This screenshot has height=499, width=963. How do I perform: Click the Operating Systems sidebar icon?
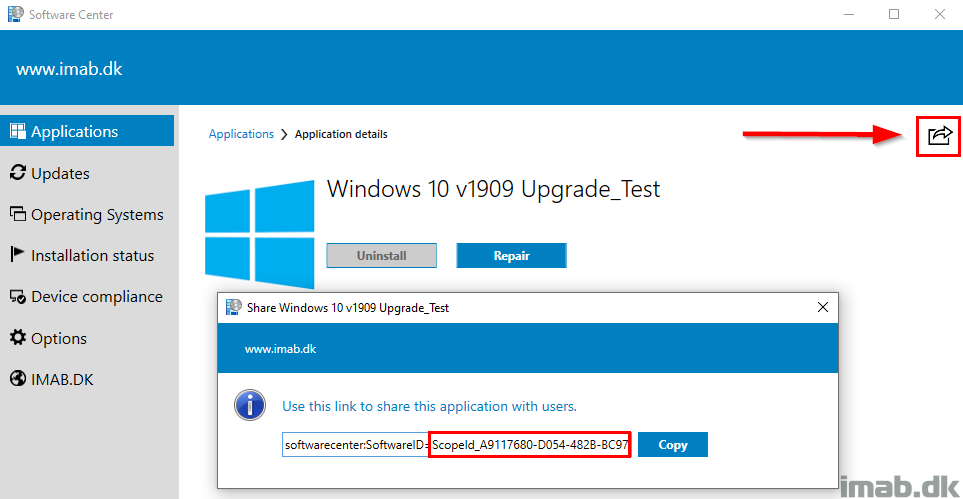click(x=18, y=214)
